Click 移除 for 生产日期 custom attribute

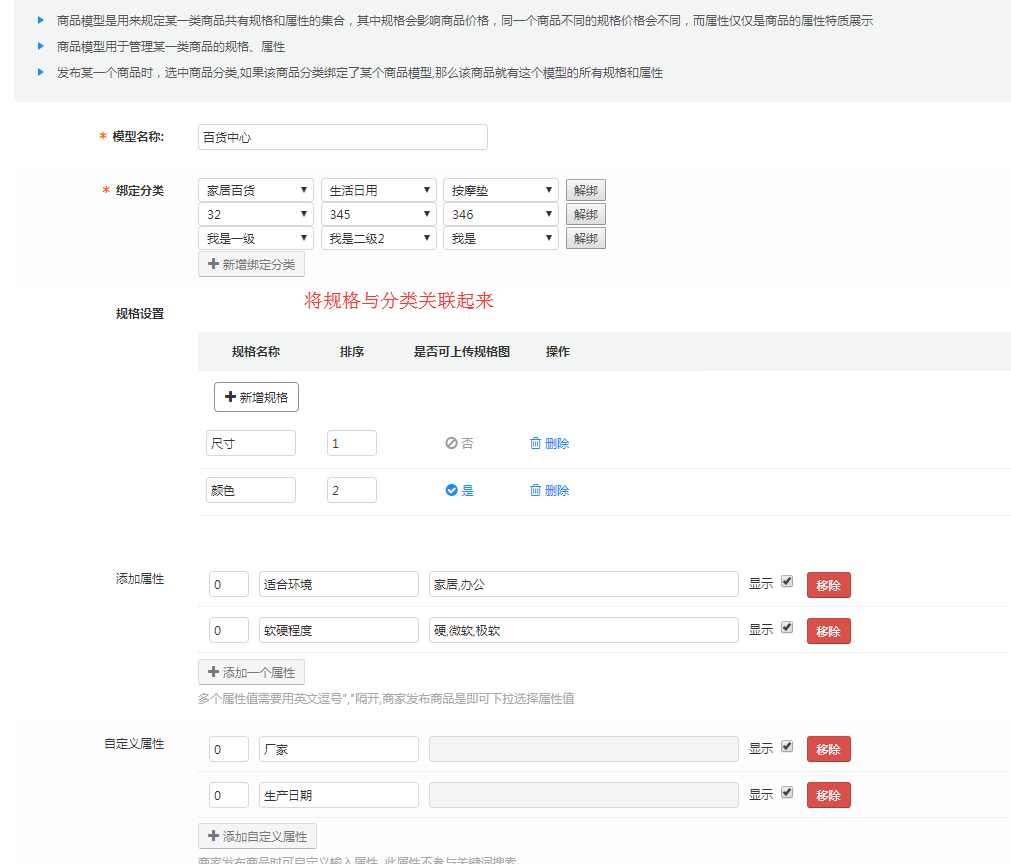point(828,795)
